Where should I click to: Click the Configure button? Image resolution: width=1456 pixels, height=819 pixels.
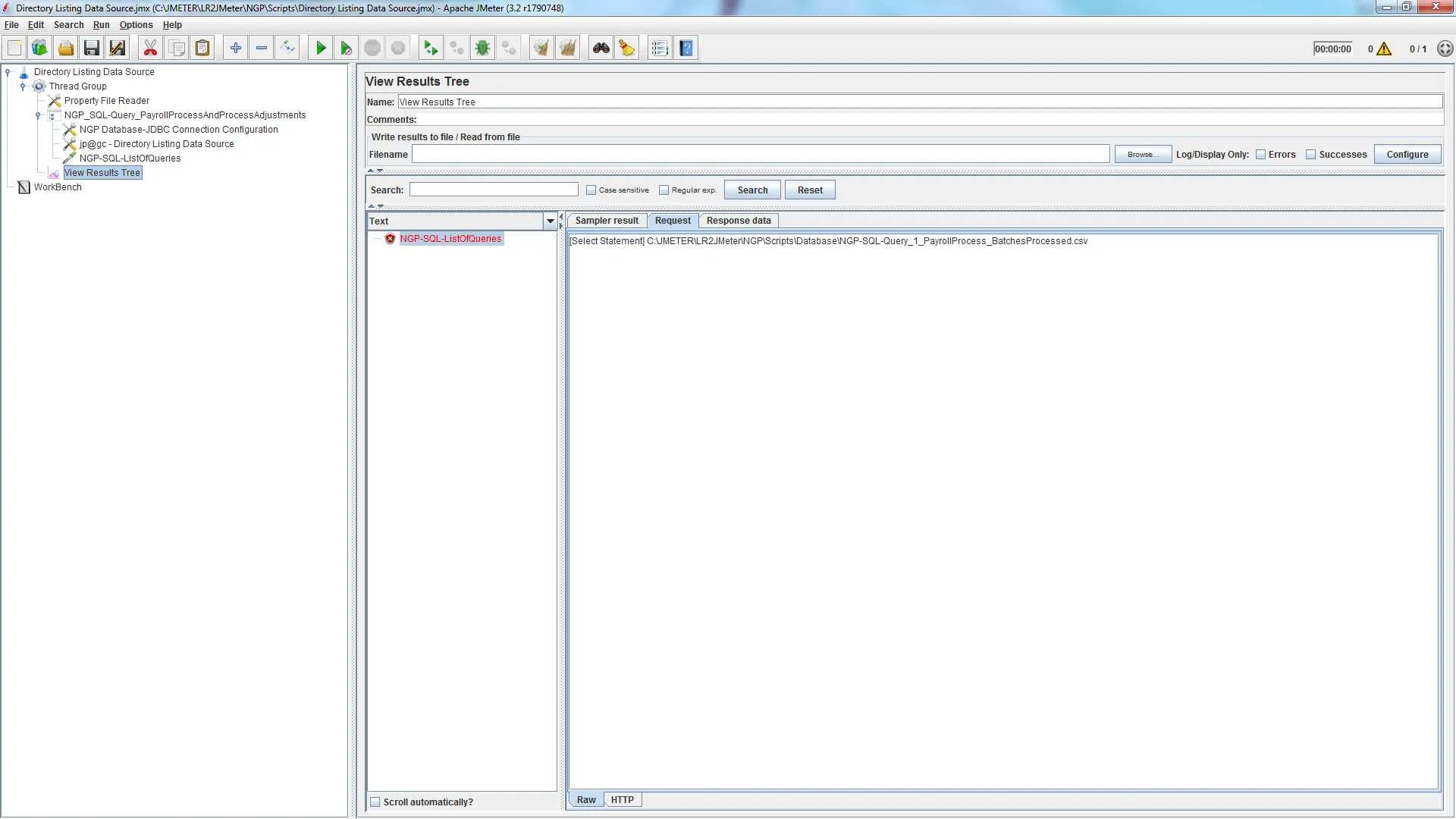[x=1407, y=155]
